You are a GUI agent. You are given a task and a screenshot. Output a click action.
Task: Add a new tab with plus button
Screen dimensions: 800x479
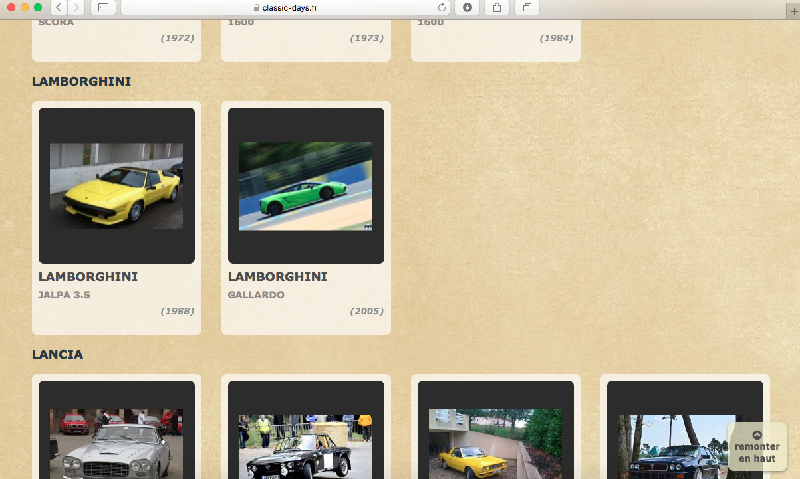tap(793, 11)
